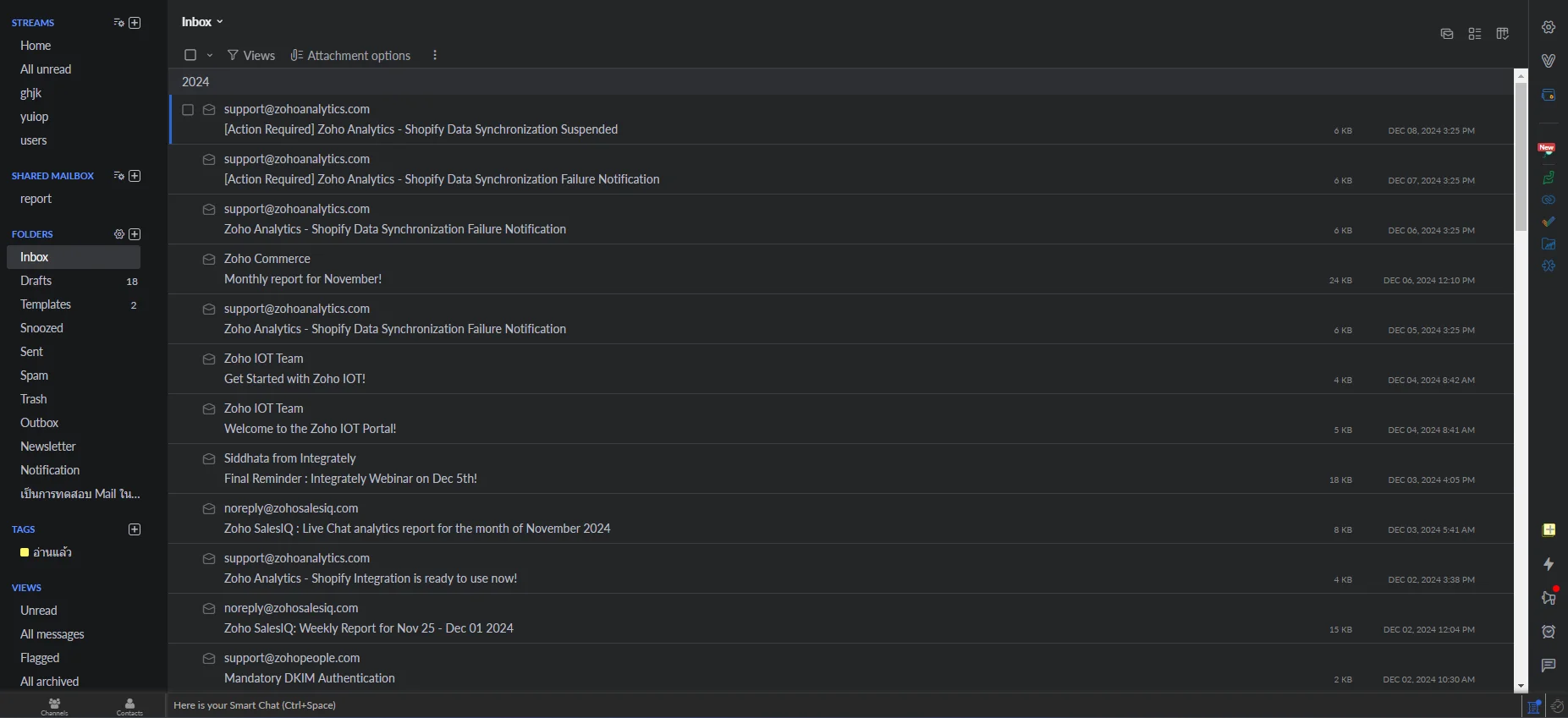Viewport: 1568px width, 718px height.
Task: Open the Vani app icon in right sidebar
Action: (x=1548, y=61)
